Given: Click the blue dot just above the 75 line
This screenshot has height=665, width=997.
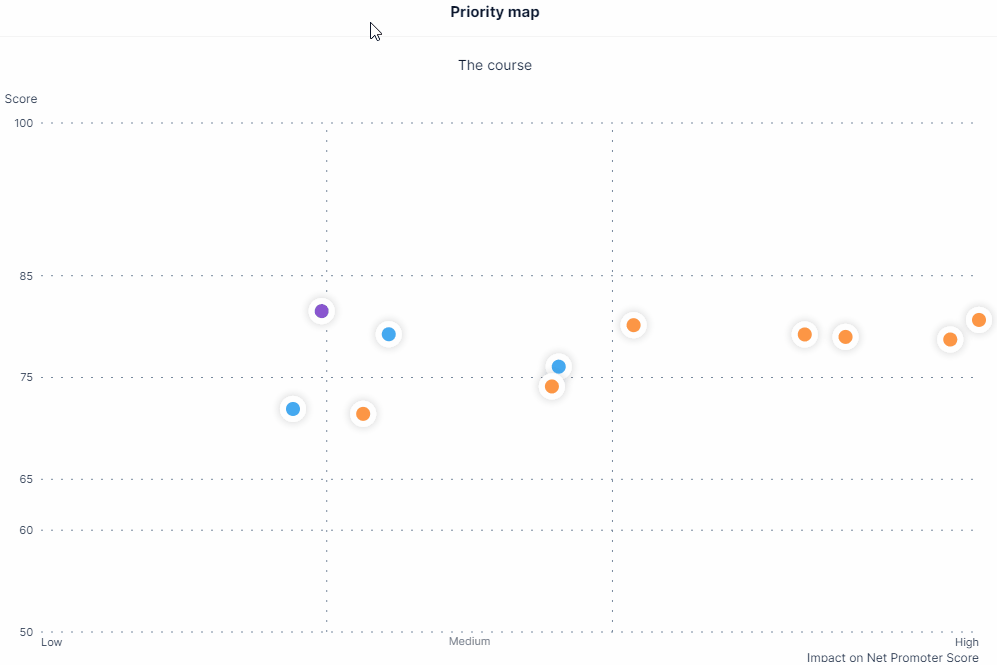Looking at the screenshot, I should pos(558,366).
